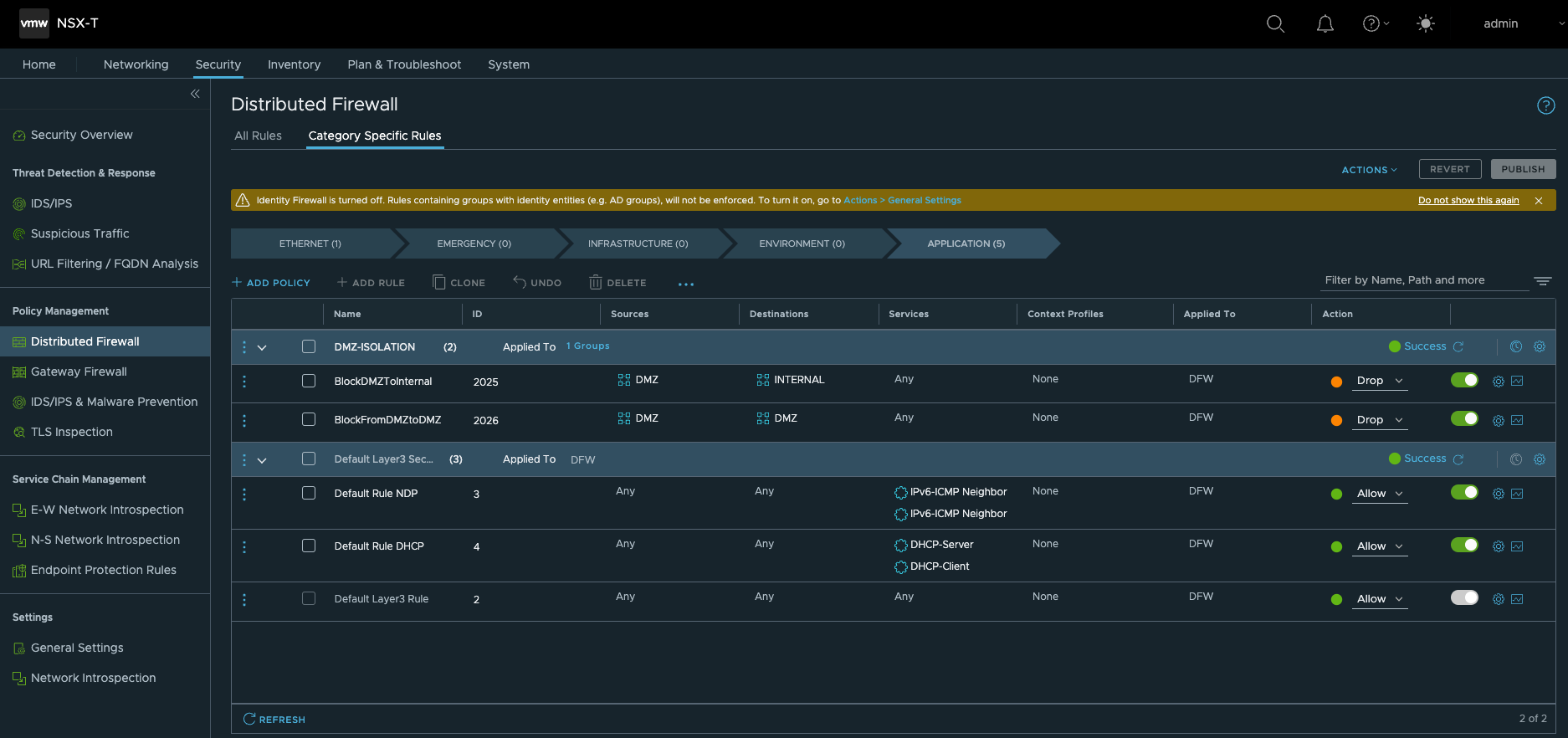Open the help question mark menu in header
The height and width of the screenshot is (738, 1568).
click(x=1376, y=23)
